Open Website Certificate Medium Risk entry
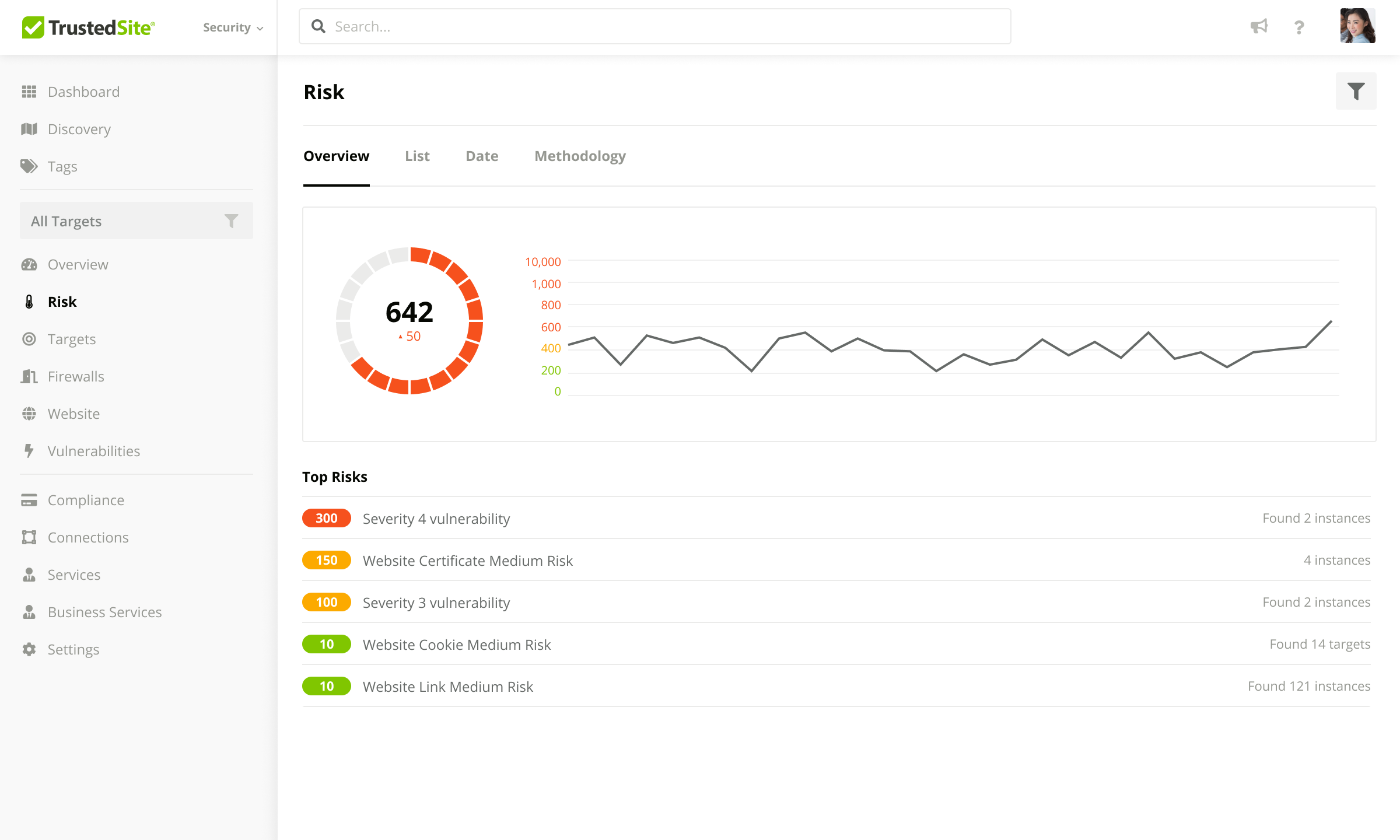This screenshot has width=1400, height=840. click(467, 561)
